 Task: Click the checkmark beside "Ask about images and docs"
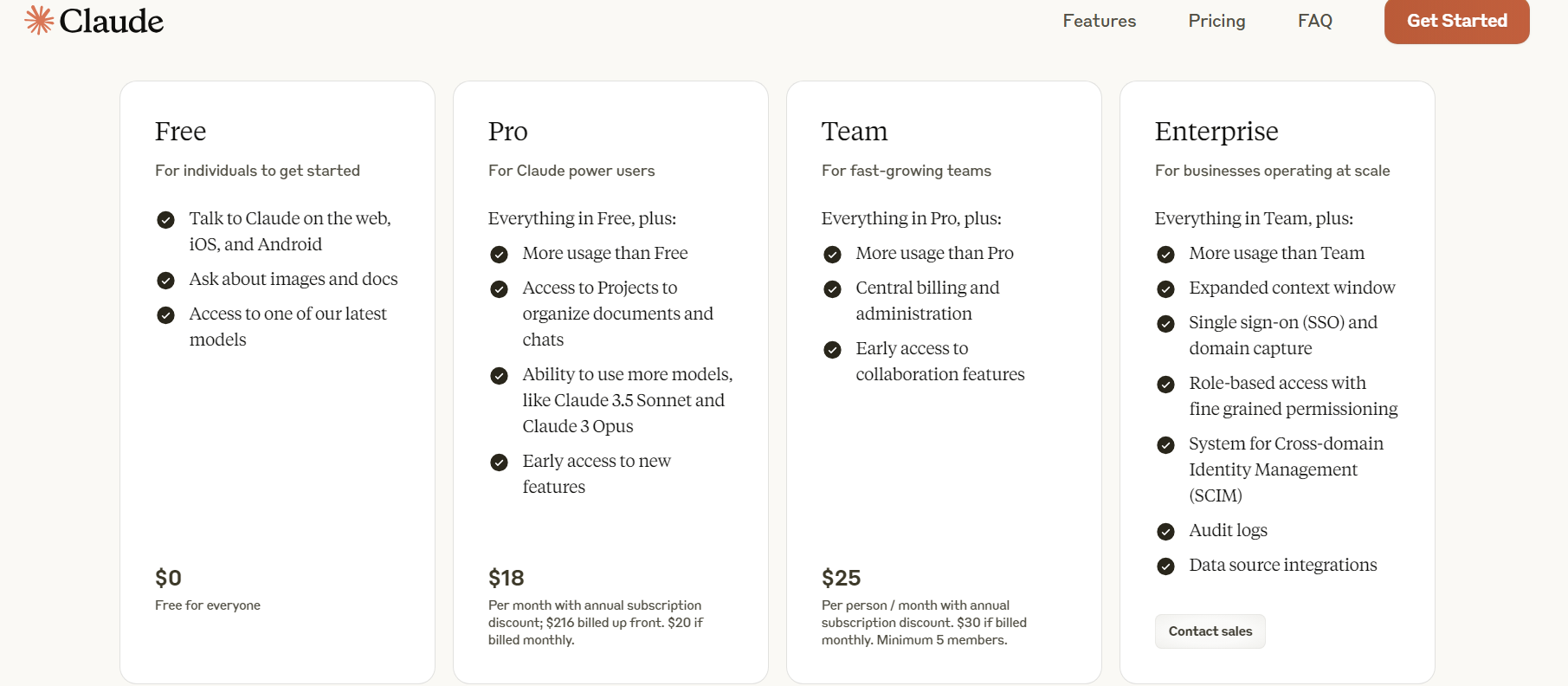pyautogui.click(x=165, y=281)
